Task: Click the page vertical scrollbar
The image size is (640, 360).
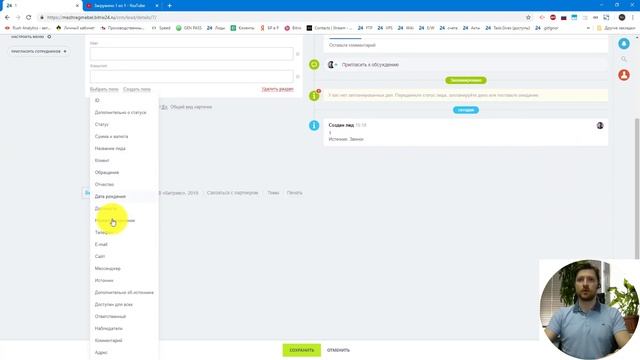Action: (x=637, y=188)
